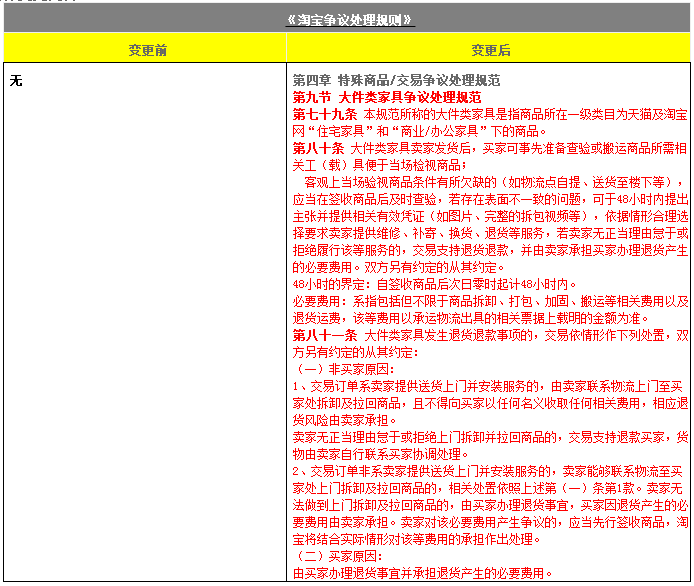Viewport: 694px width, 586px height.
Task: Click the 第七十九条 article label
Action: tap(324, 114)
